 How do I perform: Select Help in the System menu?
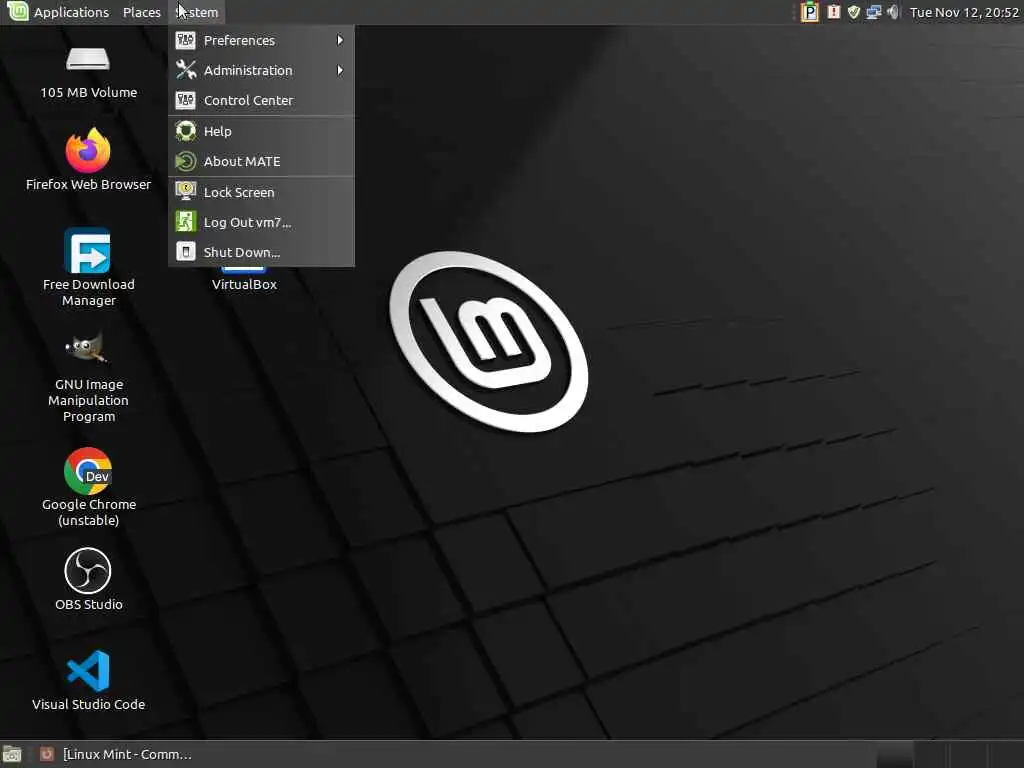(x=261, y=131)
